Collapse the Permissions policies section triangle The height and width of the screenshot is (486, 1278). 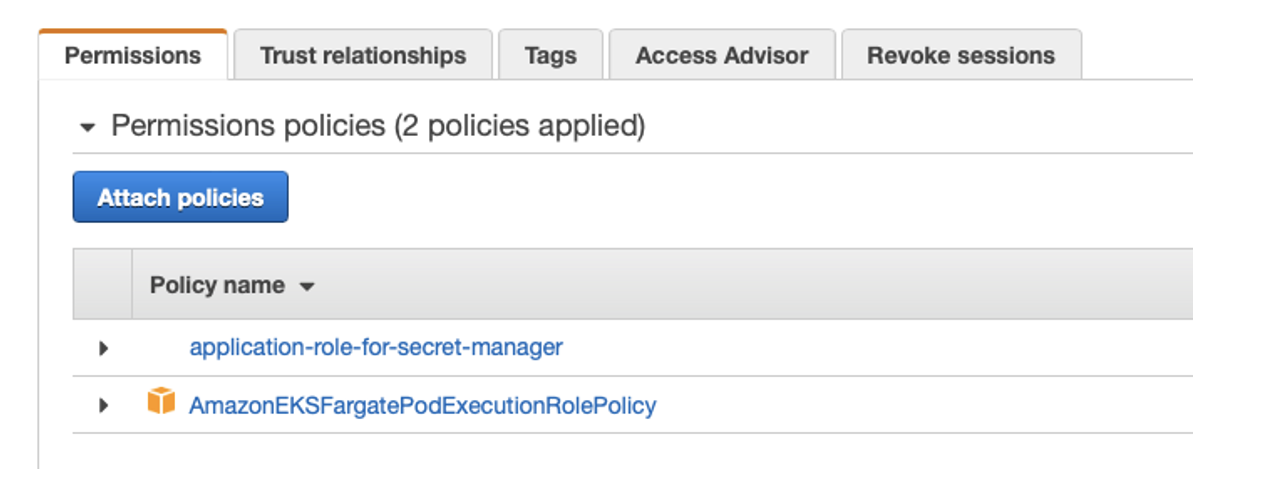pos(88,128)
